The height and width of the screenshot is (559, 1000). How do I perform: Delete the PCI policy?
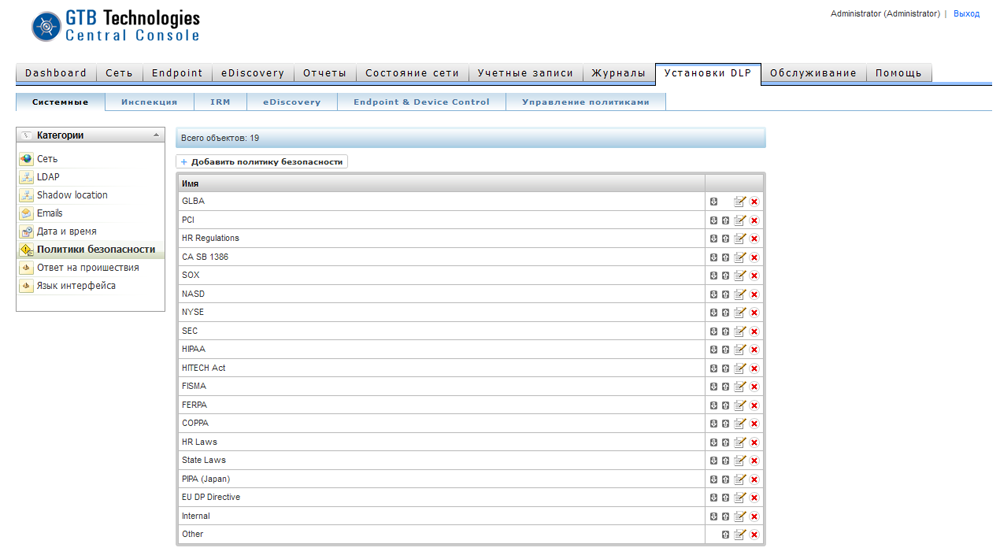754,221
